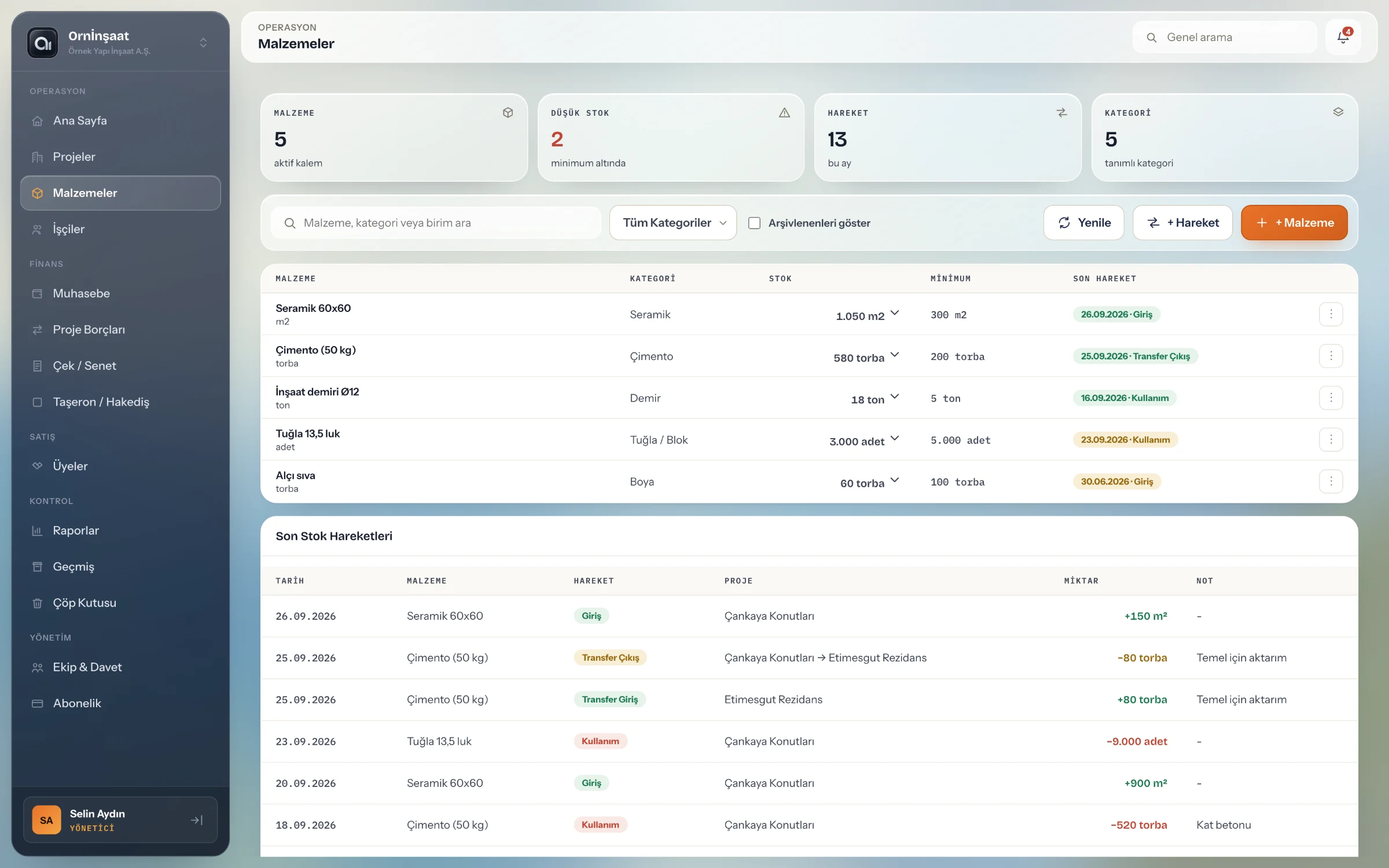Screen dimensions: 1389x868
Task: Expand stock details for 18 ton
Action: [894, 396]
